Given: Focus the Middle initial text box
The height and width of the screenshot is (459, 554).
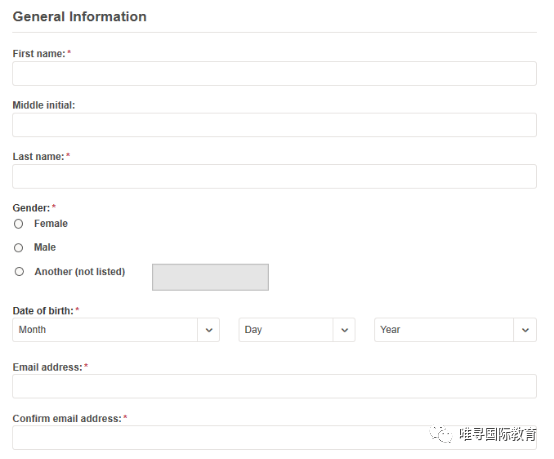Looking at the screenshot, I should 275,125.
